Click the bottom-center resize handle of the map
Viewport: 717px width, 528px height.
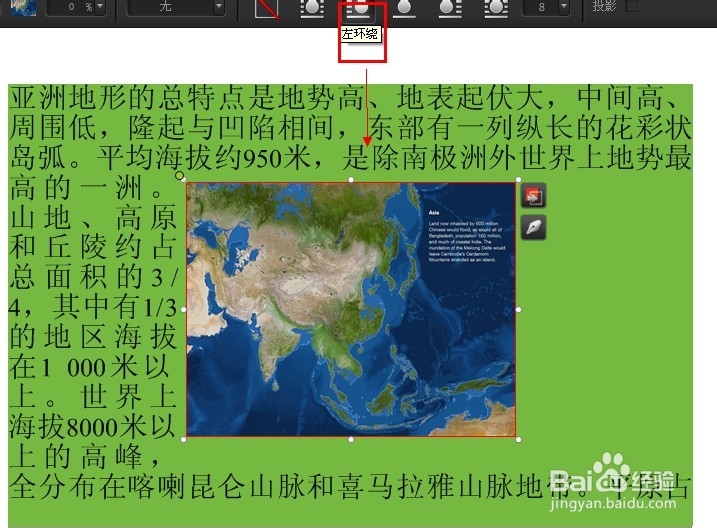[x=351, y=439]
